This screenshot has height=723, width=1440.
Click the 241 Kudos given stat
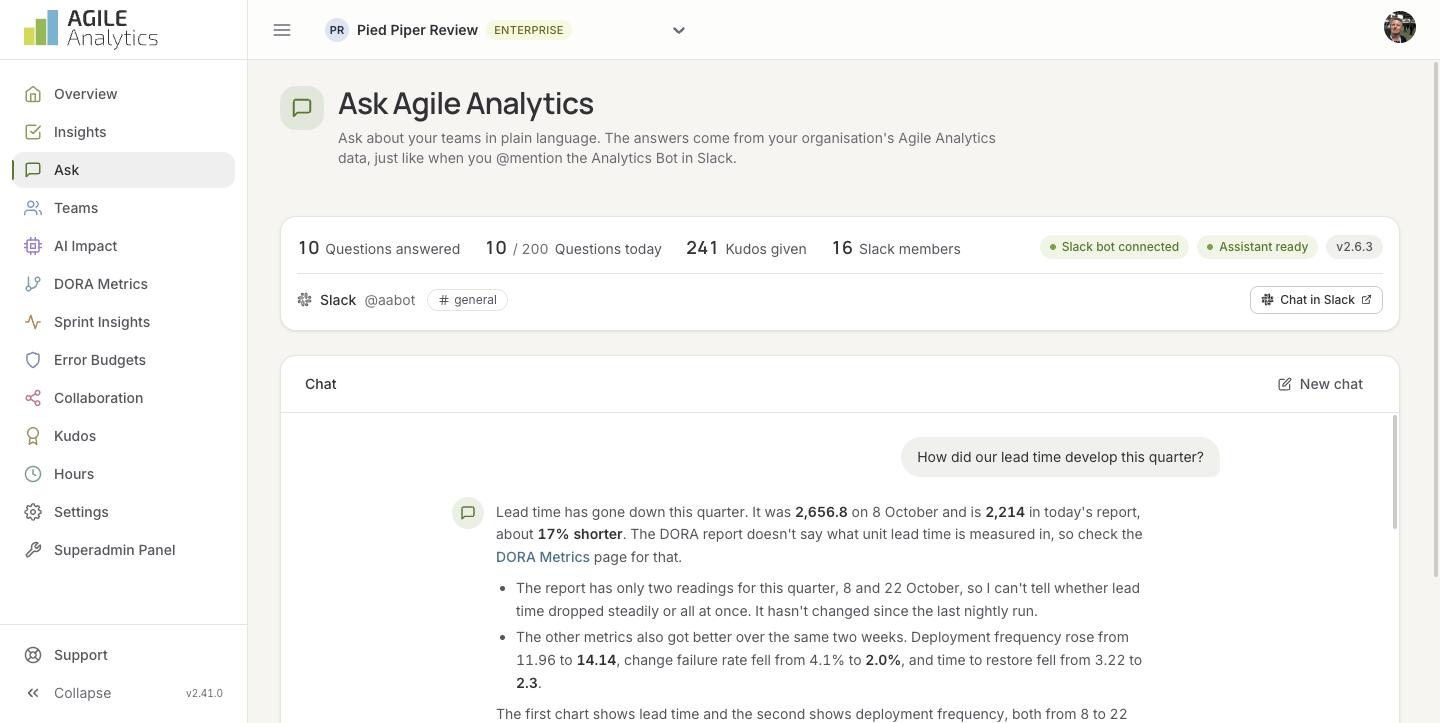pyautogui.click(x=746, y=248)
